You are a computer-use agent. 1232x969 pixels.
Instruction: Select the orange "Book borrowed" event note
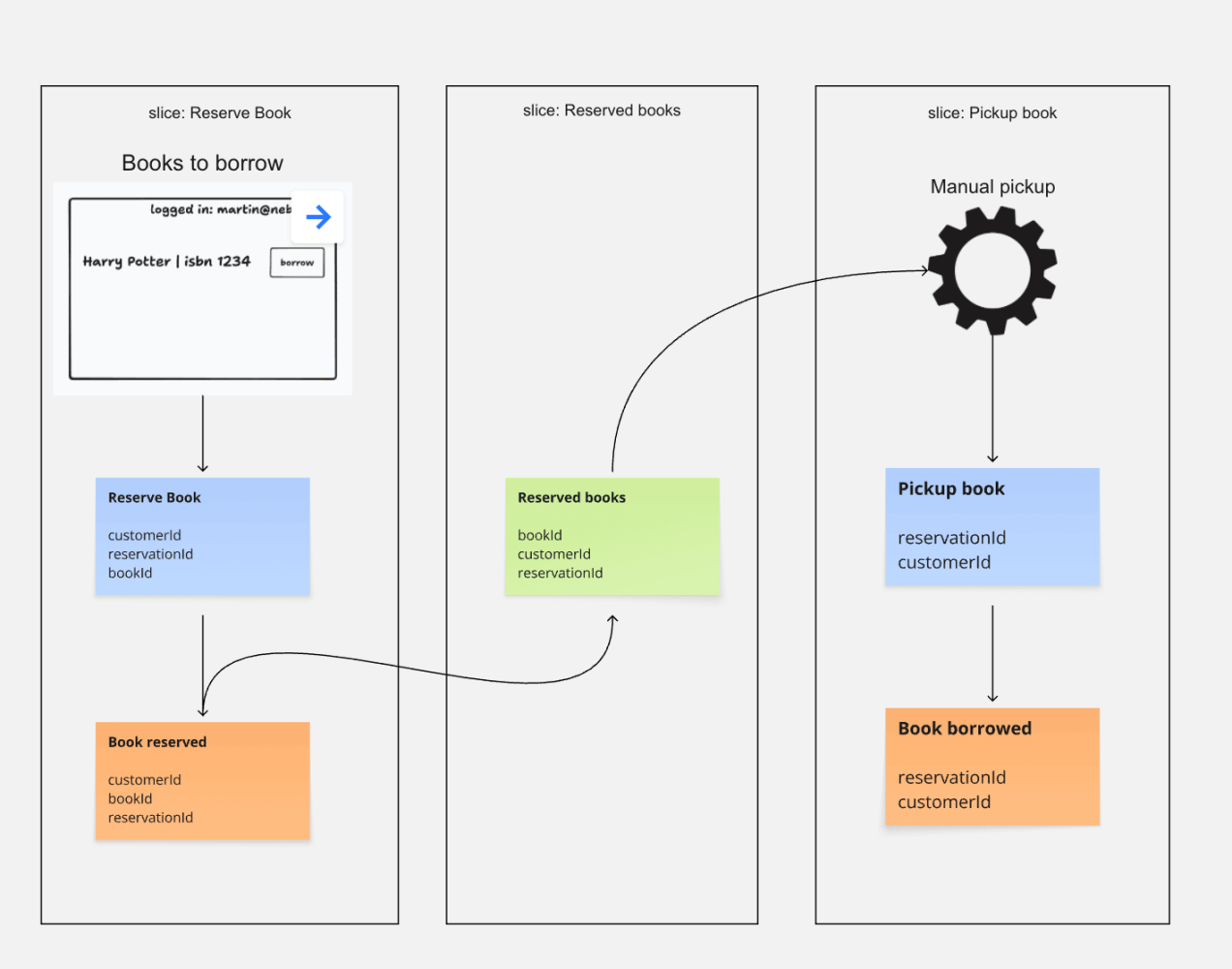pyautogui.click(x=992, y=766)
